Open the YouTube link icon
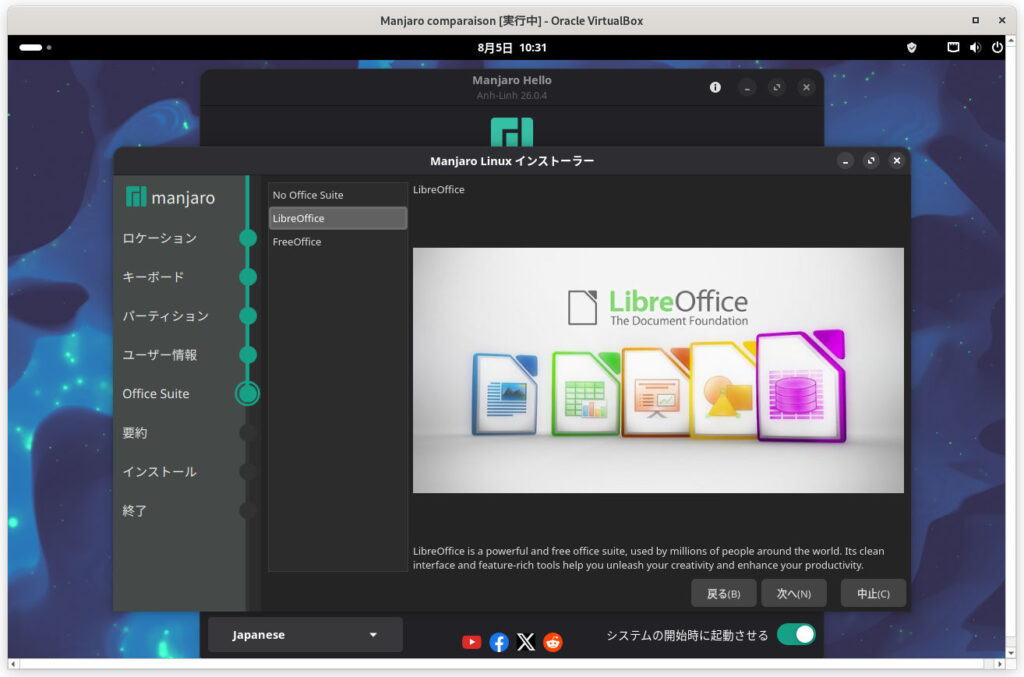 (472, 642)
